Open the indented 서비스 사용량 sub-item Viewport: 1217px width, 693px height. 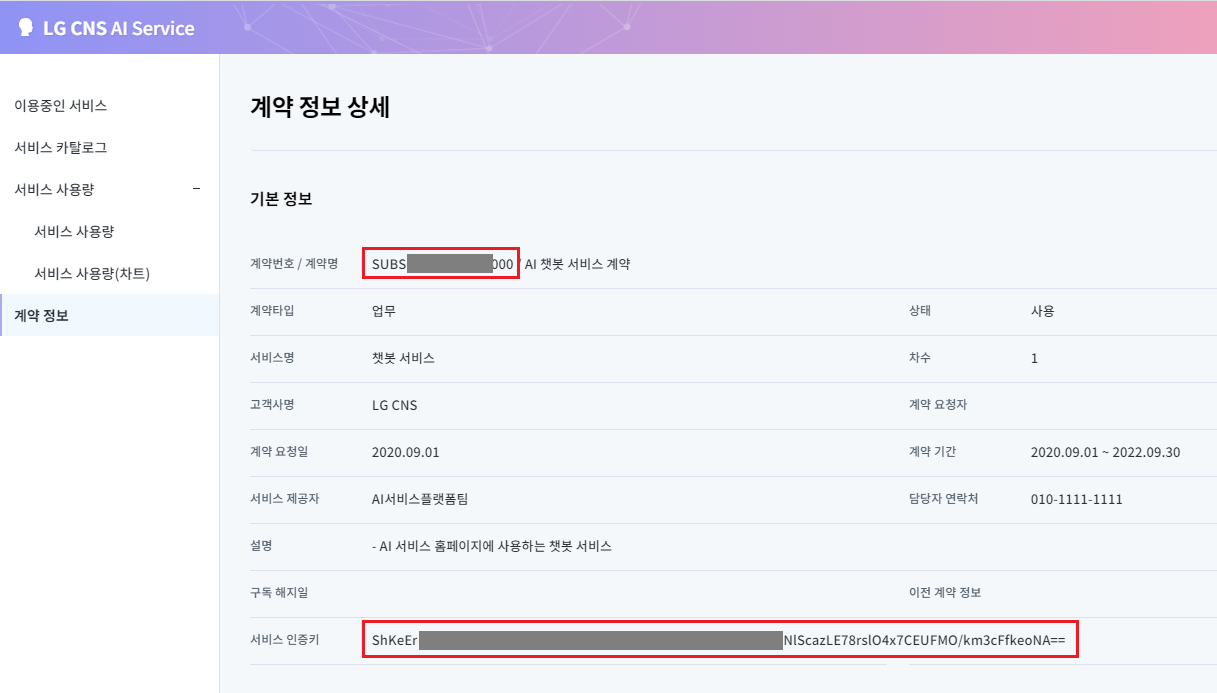click(74, 231)
